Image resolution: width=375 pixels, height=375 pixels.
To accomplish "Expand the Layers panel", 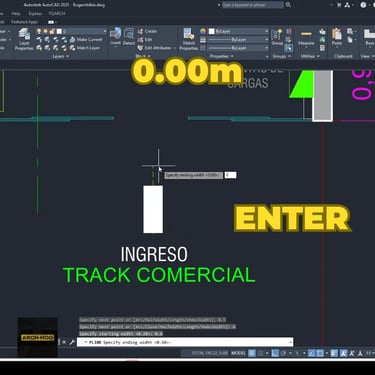I will pos(60,56).
